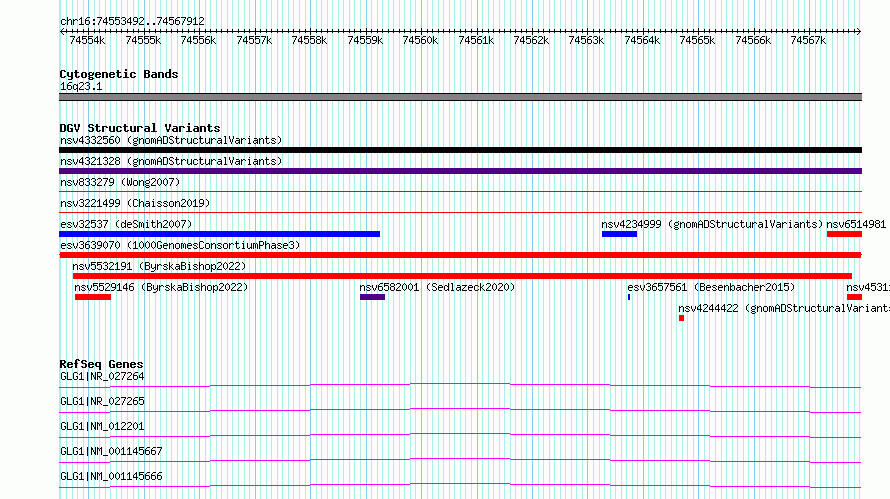Click the chr16:74553492..74567912 coordinate label
Viewport: 890px width, 499px height.
132,21
